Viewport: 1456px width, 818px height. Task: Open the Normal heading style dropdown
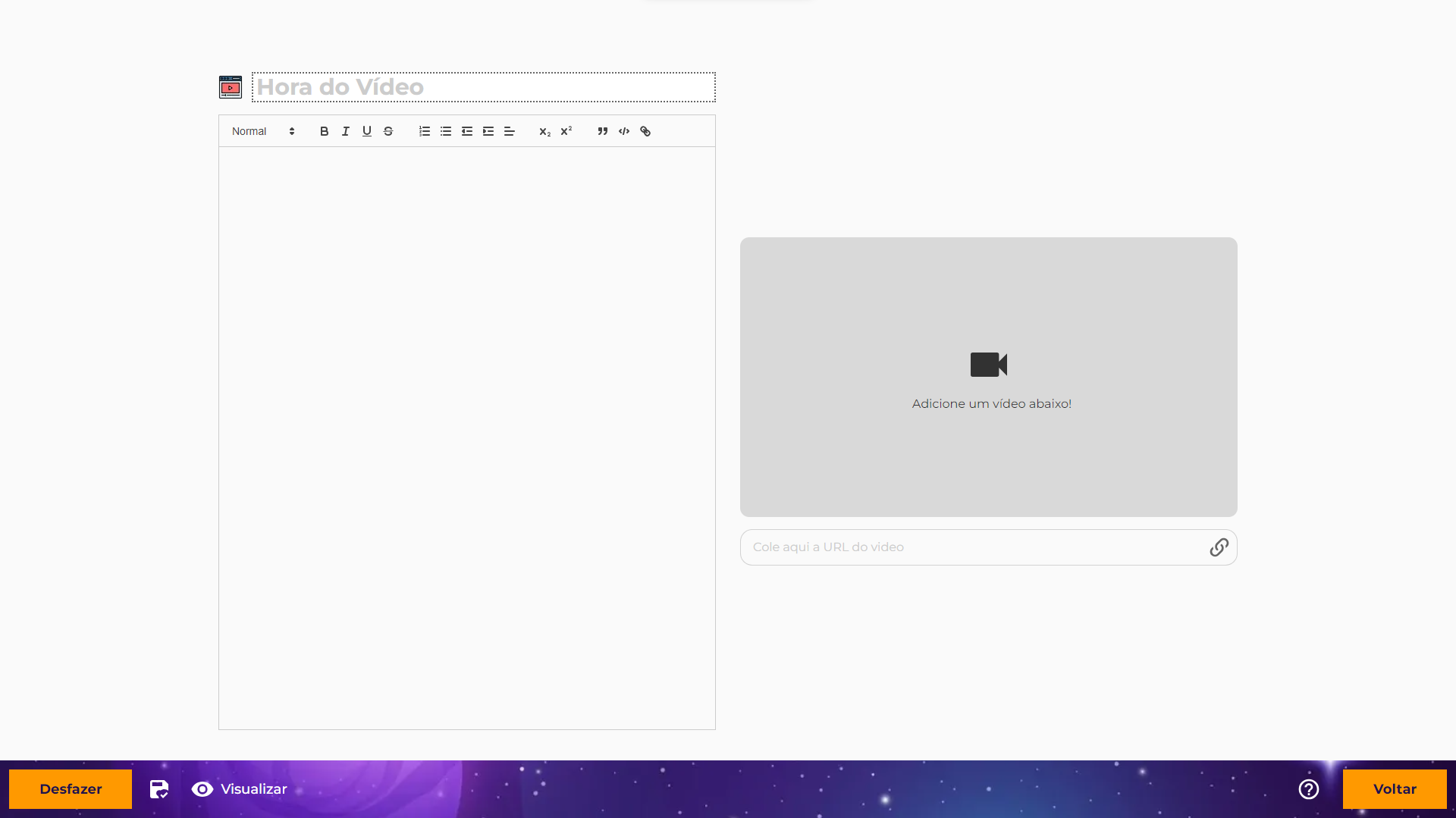262,131
